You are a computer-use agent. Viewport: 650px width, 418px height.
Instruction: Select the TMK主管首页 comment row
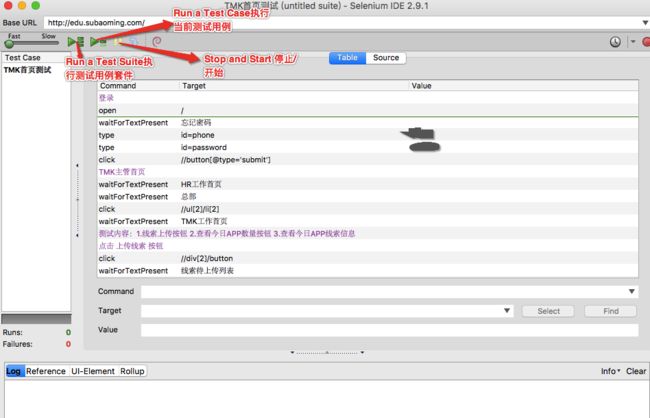click(x=368, y=172)
